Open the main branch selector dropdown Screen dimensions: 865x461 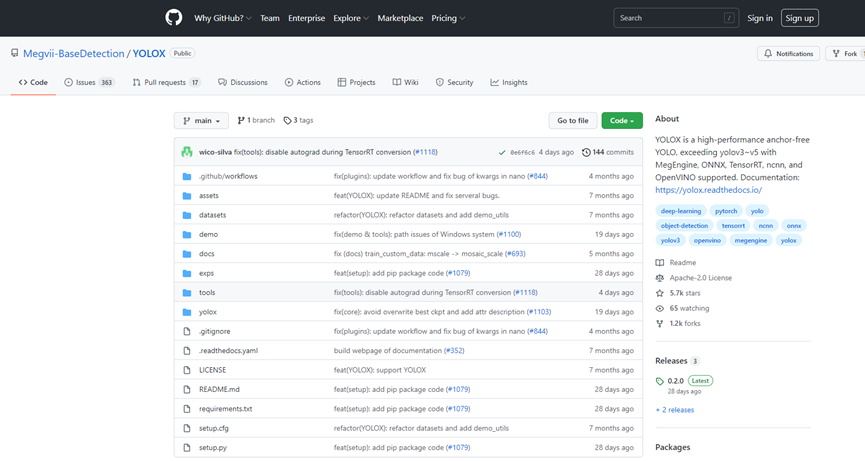(201, 121)
